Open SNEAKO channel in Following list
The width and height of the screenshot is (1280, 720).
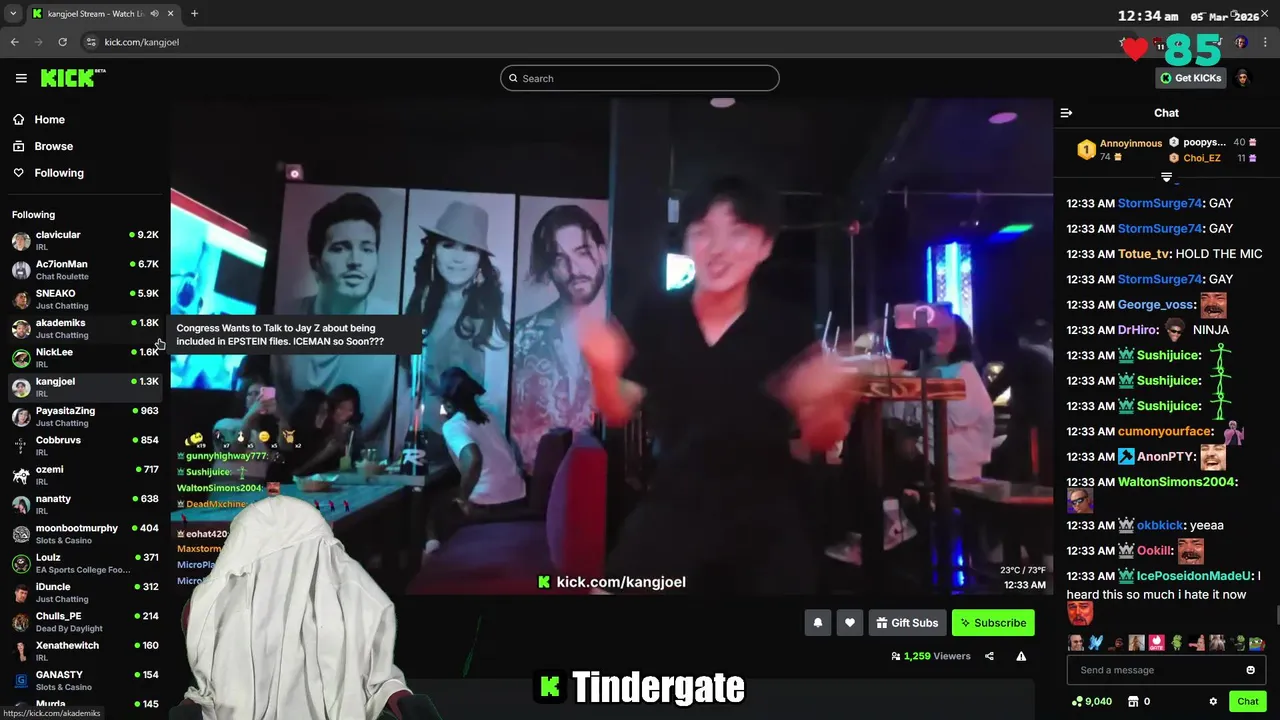tap(85, 299)
